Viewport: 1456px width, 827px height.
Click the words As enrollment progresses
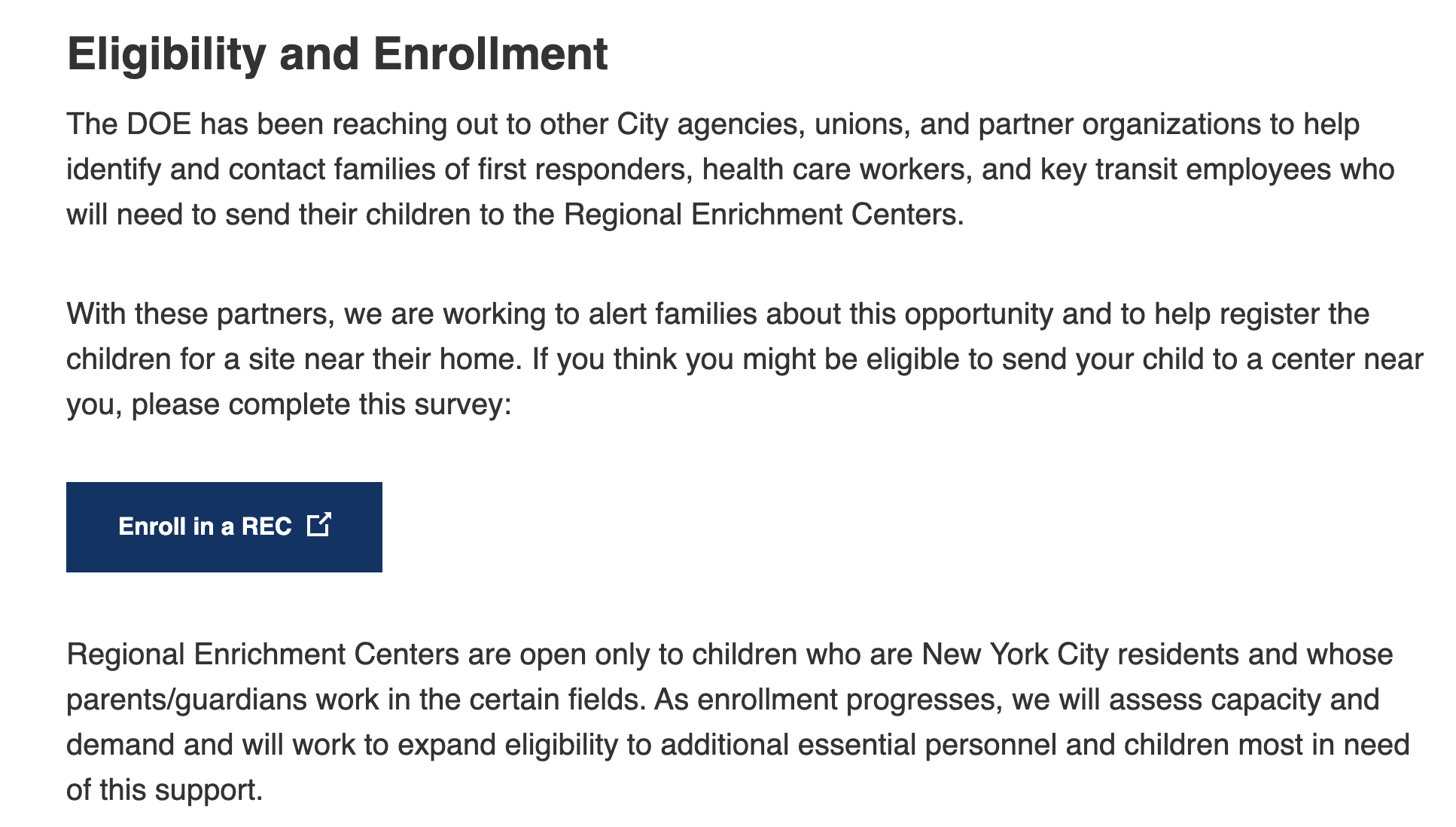827,700
